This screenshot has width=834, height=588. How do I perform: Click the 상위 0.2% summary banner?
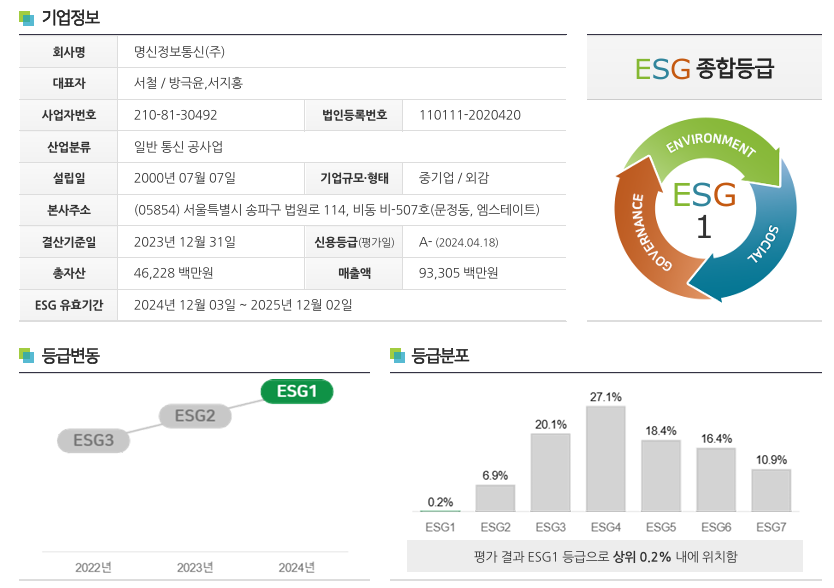point(605,557)
